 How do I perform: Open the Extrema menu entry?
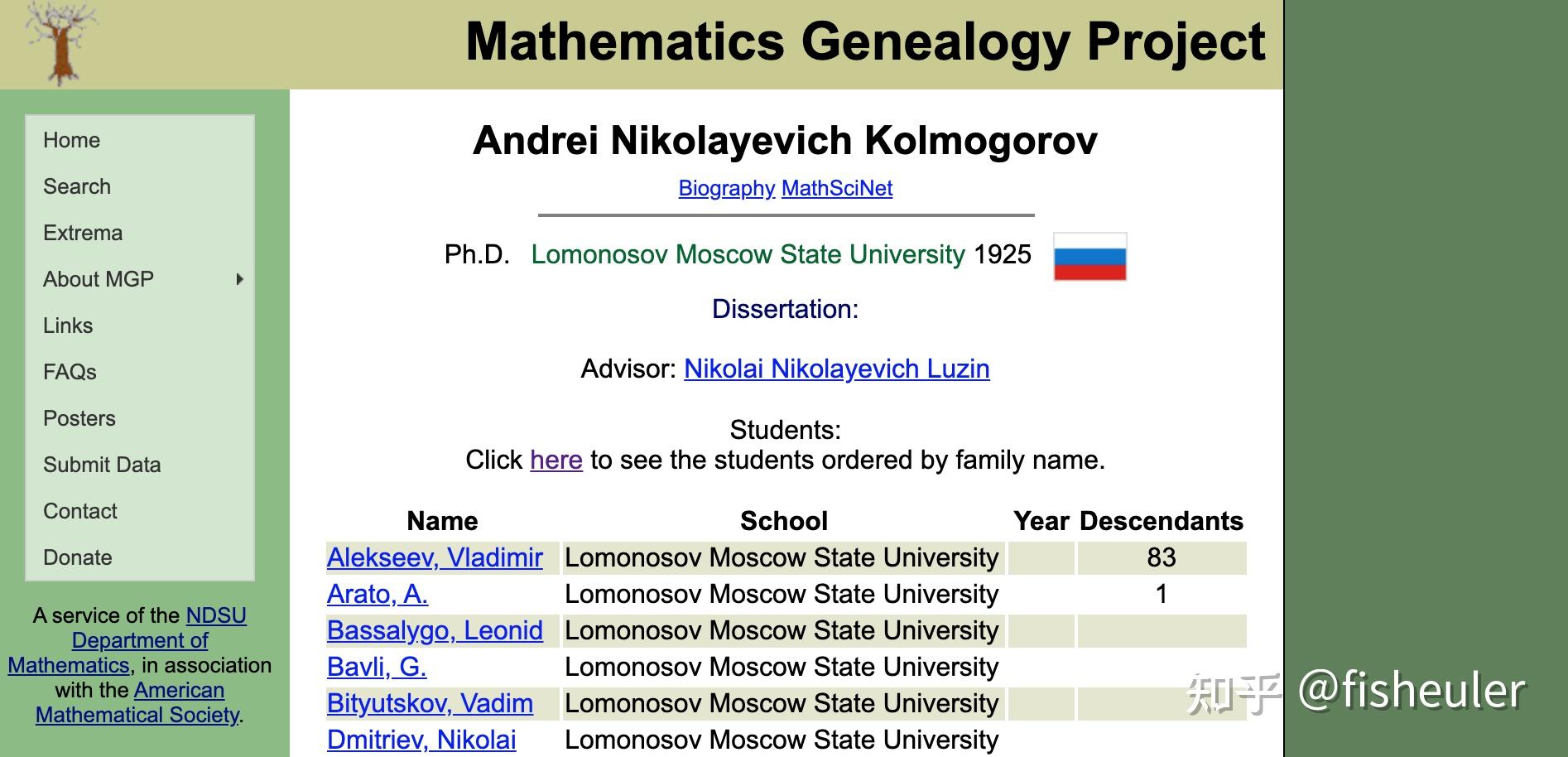tap(83, 233)
